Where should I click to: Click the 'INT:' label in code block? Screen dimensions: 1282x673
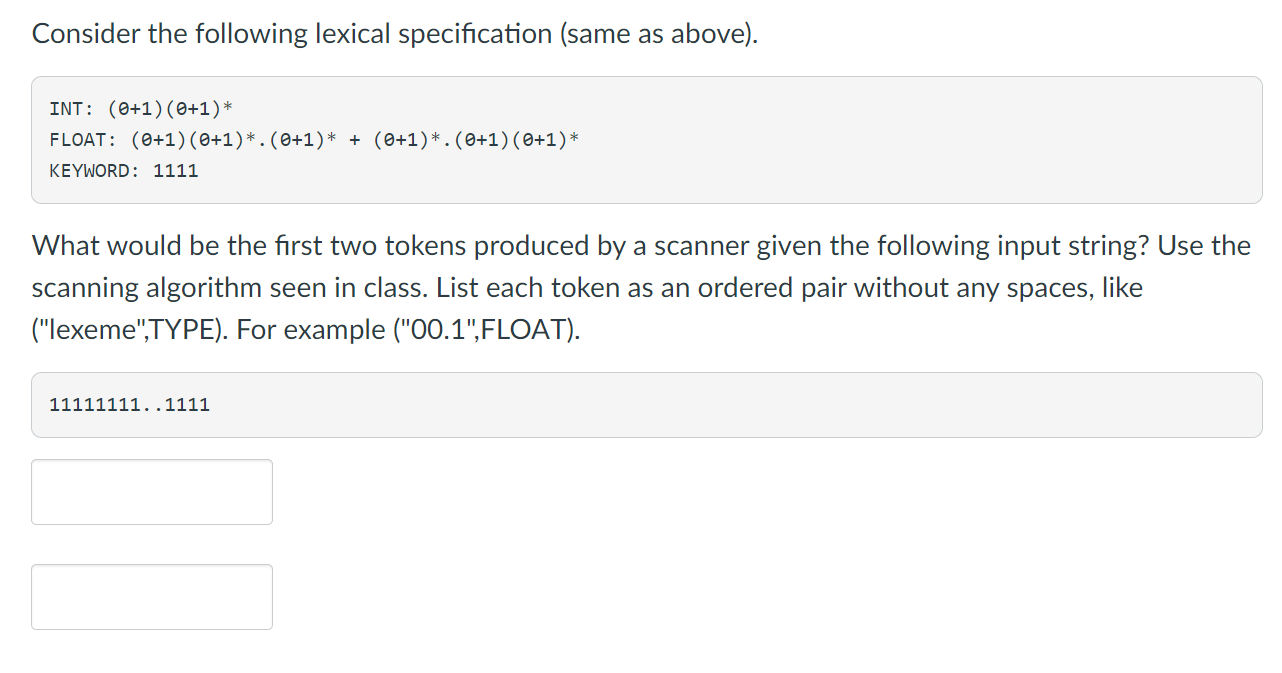73,108
